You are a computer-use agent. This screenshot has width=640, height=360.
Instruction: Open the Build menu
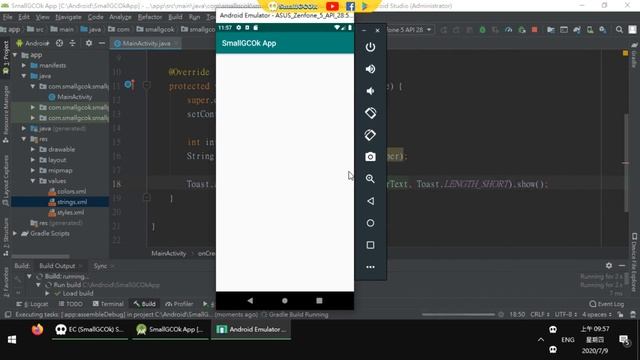(176, 17)
